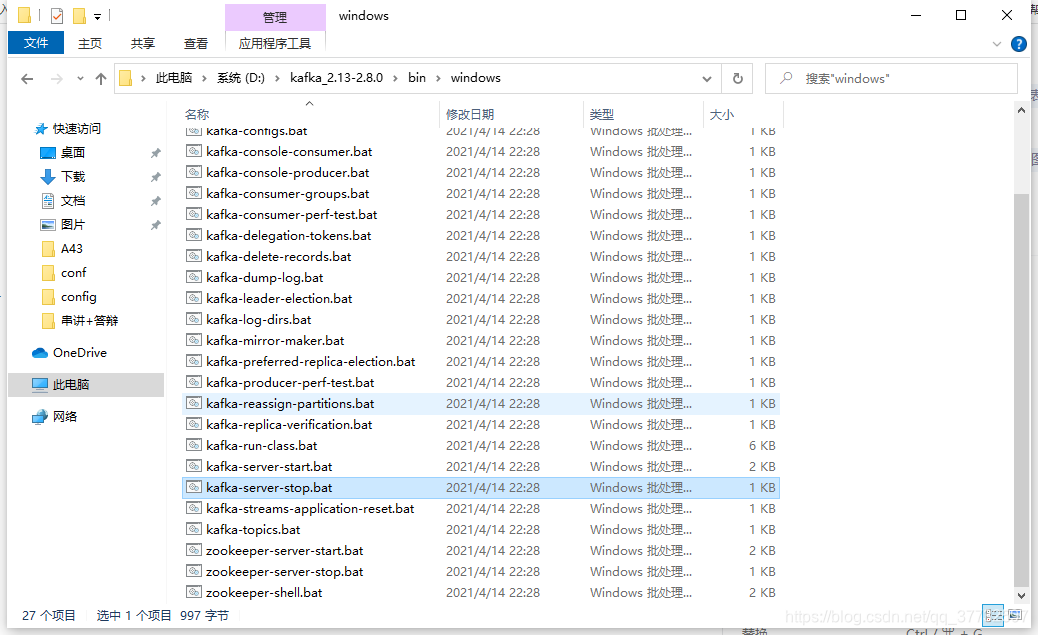Viewport: 1038px width, 635px height.
Task: Expand chevron after 此电脑 in breadcrumb
Action: click(x=205, y=78)
